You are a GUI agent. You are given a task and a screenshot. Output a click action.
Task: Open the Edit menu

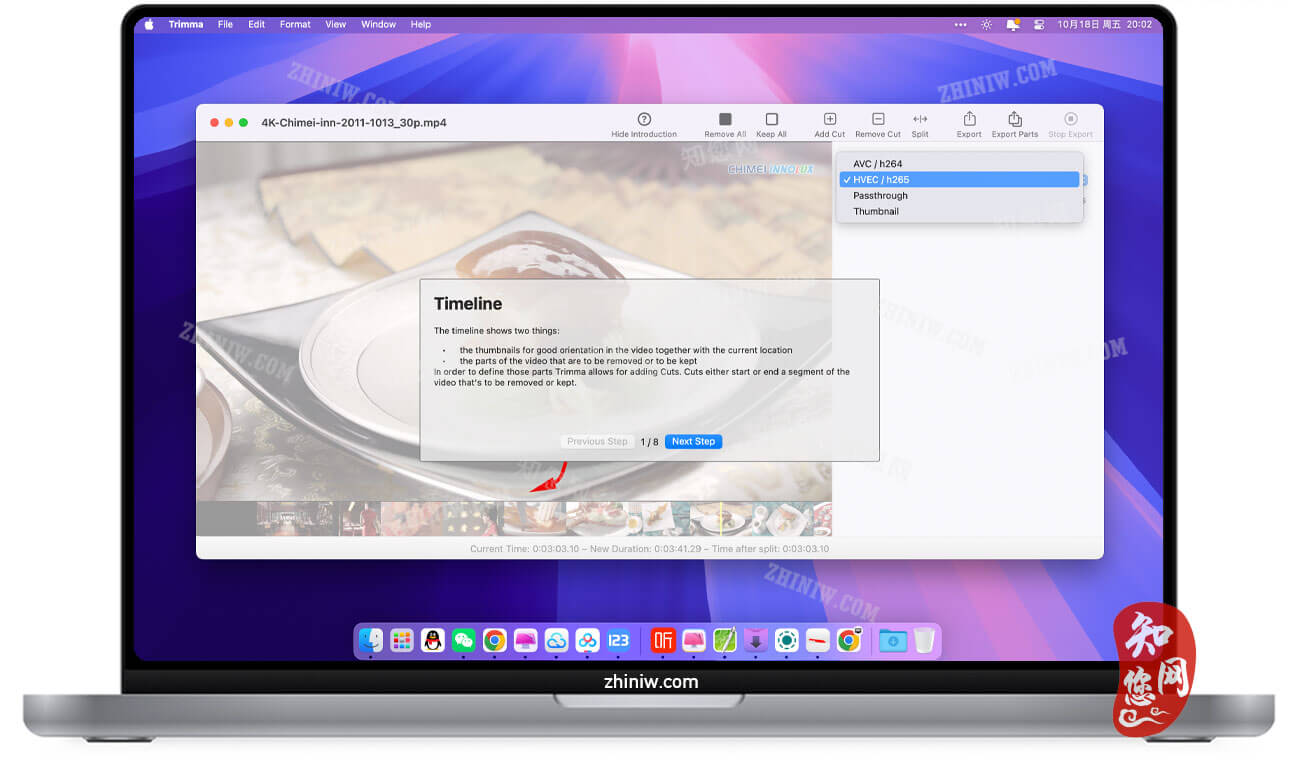257,25
